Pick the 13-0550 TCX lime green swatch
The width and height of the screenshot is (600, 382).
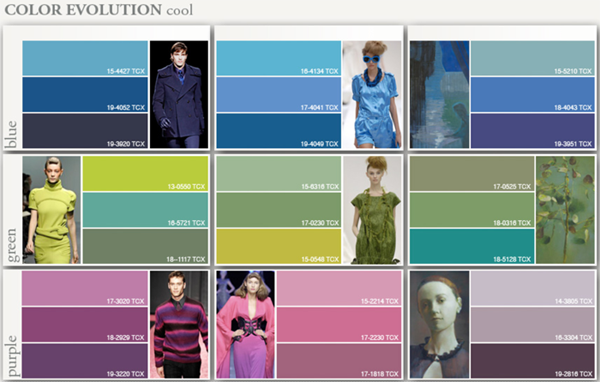(145, 173)
